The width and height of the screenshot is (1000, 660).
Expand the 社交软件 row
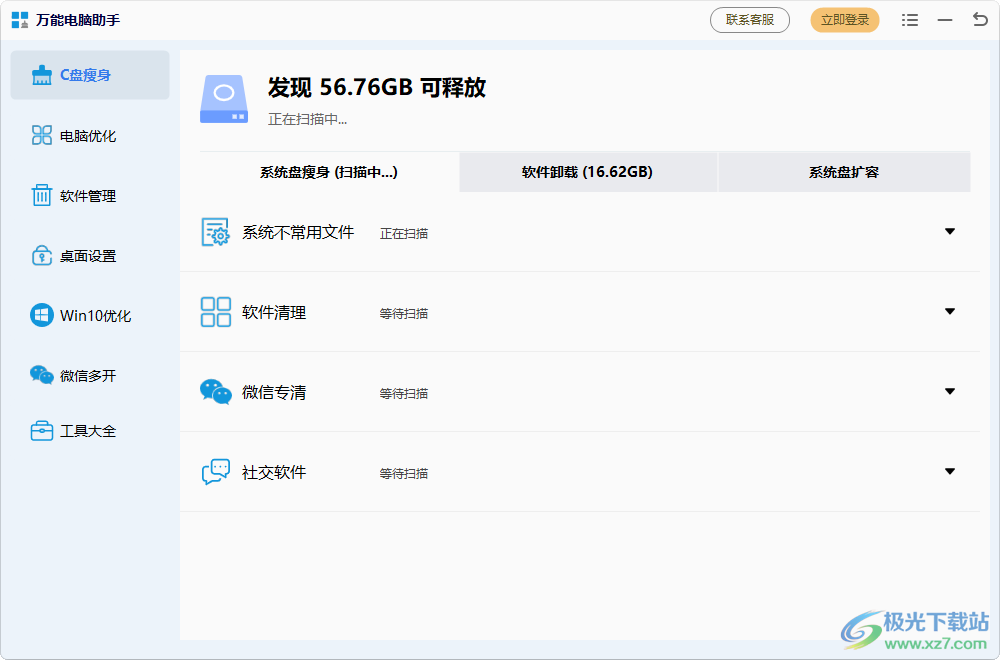(x=949, y=471)
